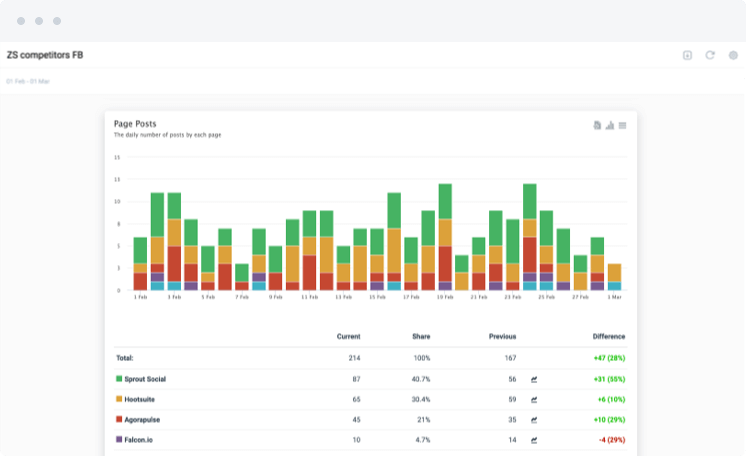The height and width of the screenshot is (456, 746).
Task: Select the Sprout Social label
Action: tap(145, 379)
